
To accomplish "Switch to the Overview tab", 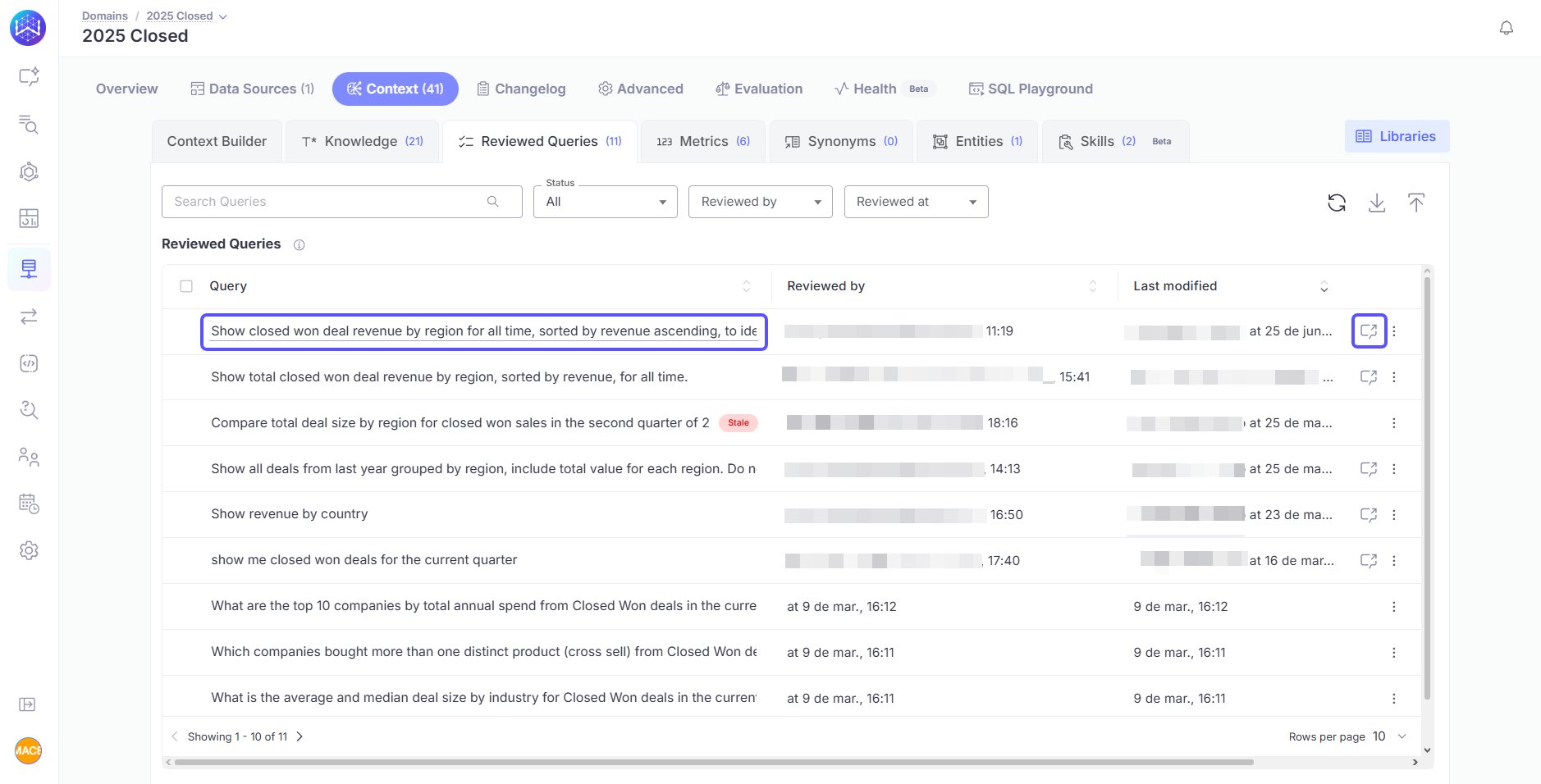I will point(126,89).
